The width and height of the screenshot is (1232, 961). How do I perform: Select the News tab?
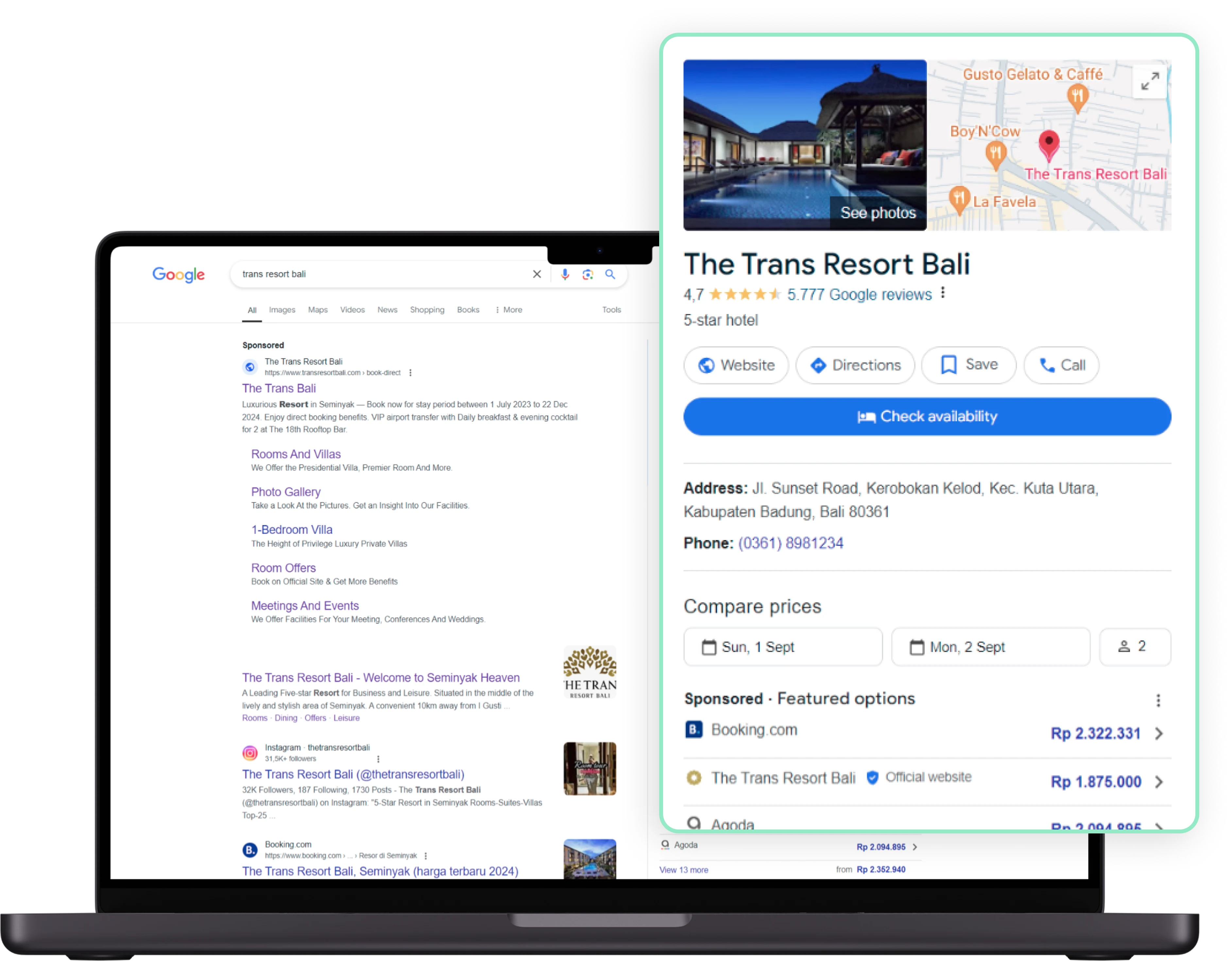coord(387,310)
